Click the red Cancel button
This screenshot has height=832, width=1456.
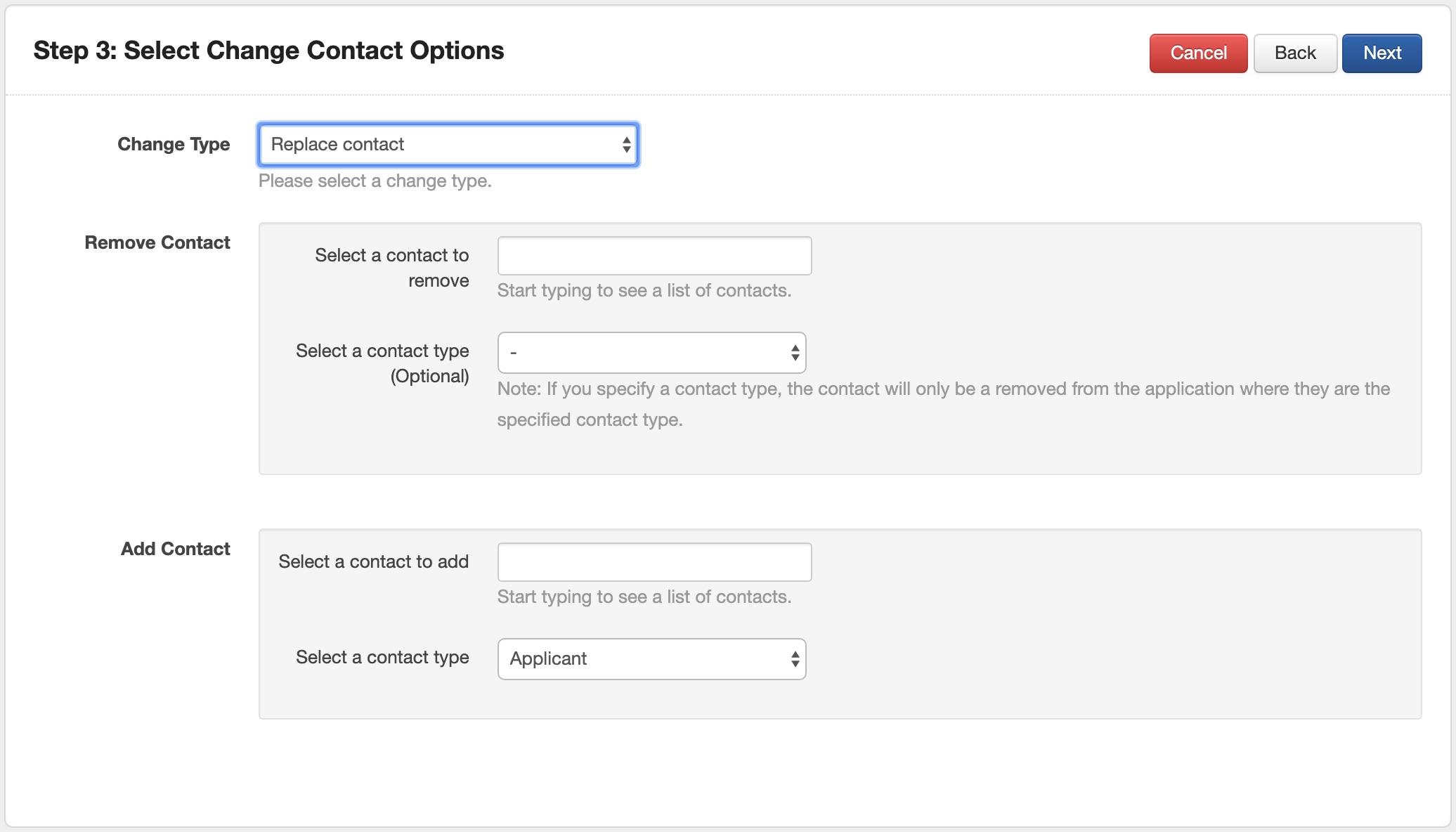(1198, 53)
